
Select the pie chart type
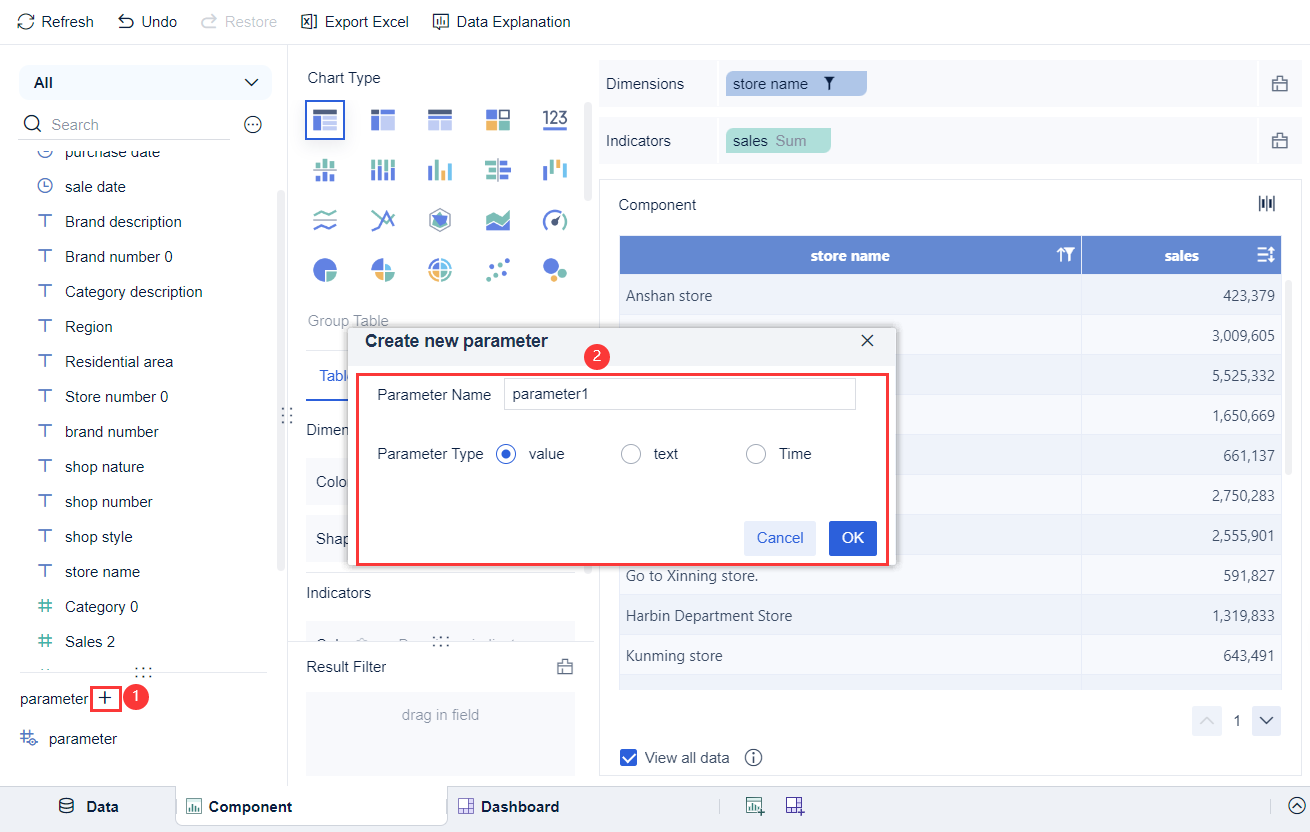[x=326, y=269]
